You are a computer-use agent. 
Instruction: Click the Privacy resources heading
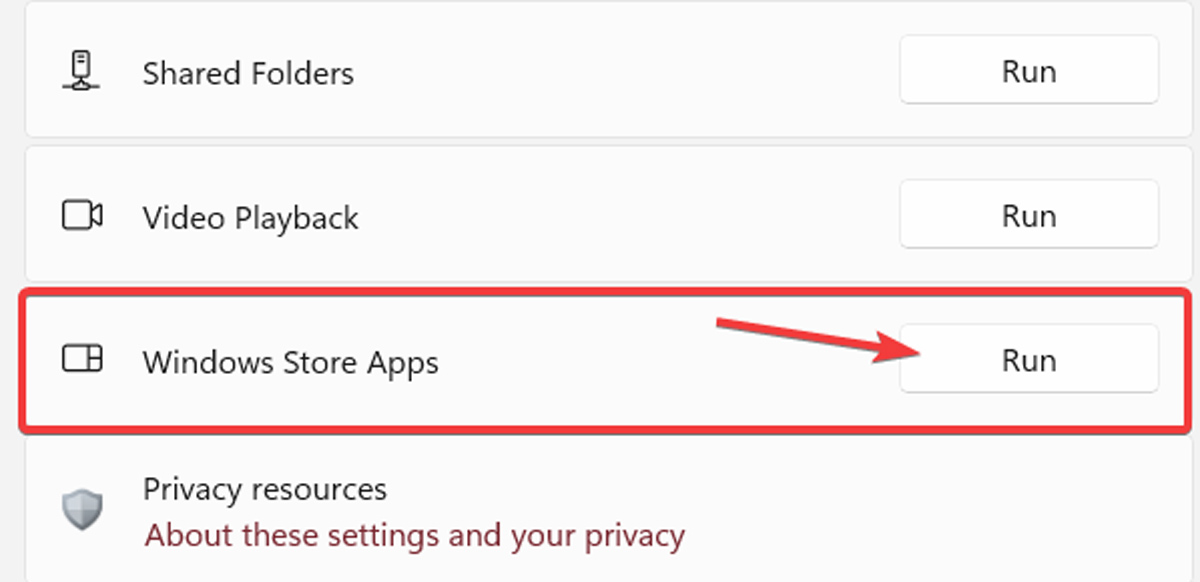[266, 489]
